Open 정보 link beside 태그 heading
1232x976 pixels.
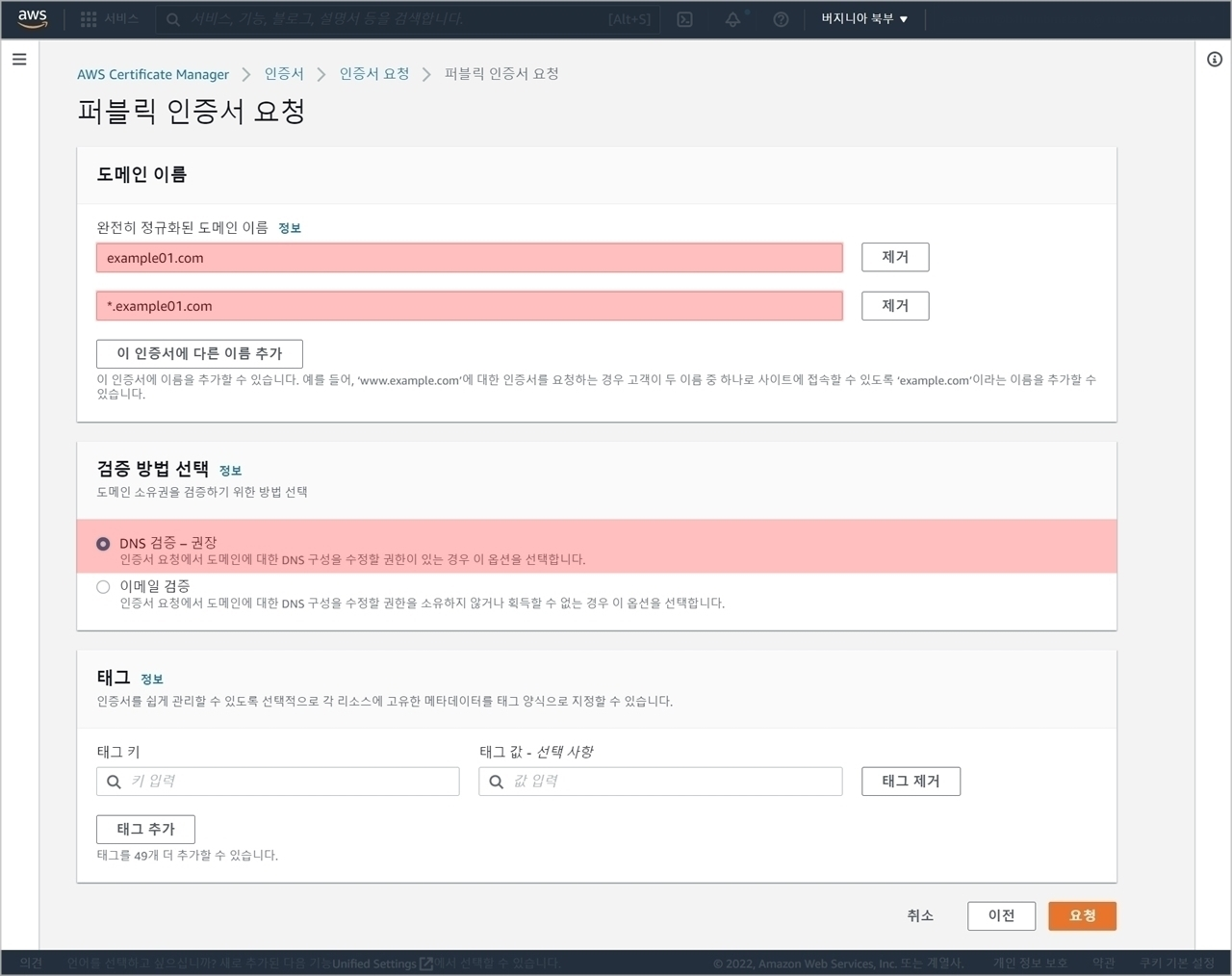click(x=152, y=680)
